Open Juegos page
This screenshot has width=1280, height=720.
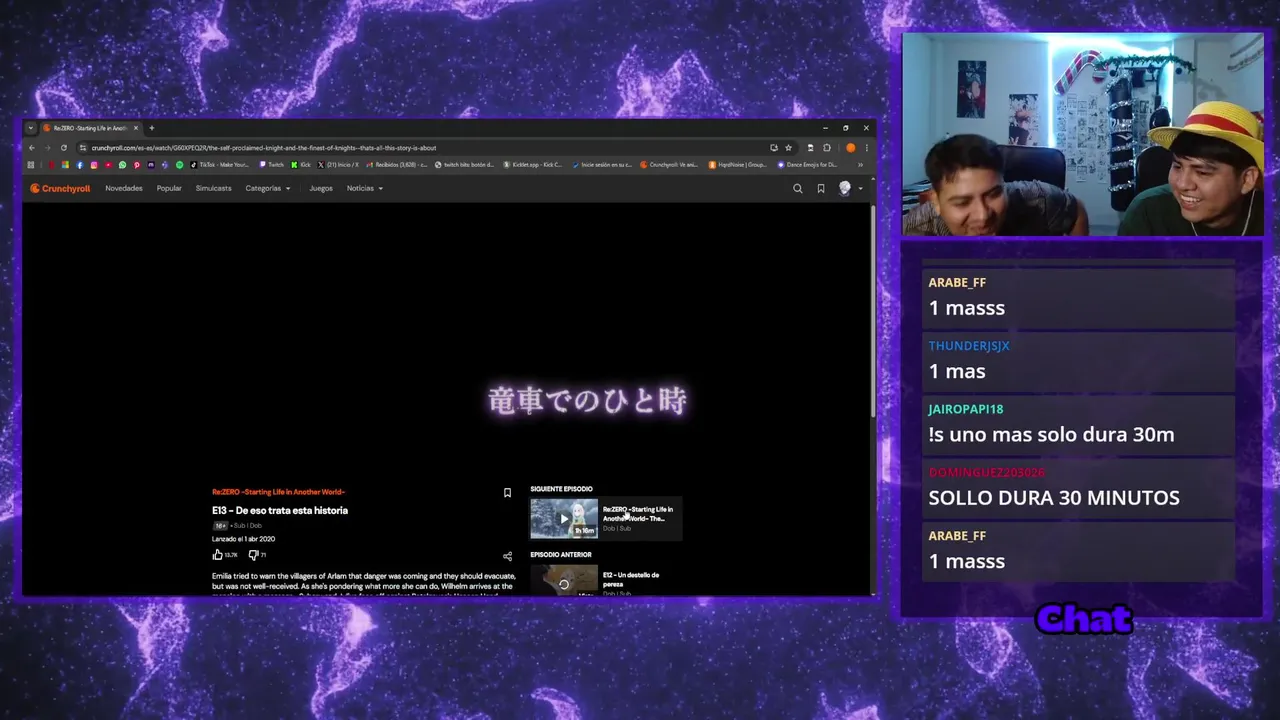(x=321, y=188)
